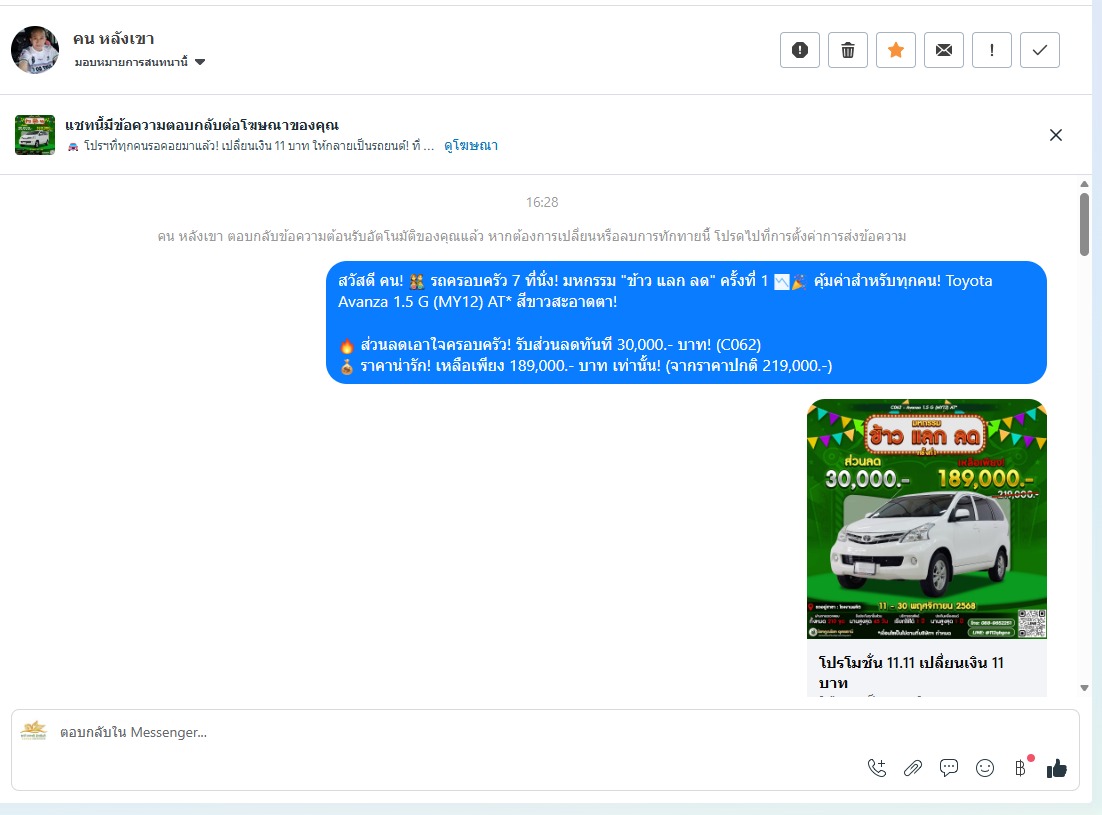Open the emoji picker
This screenshot has height=815, width=1102.
coord(985,768)
